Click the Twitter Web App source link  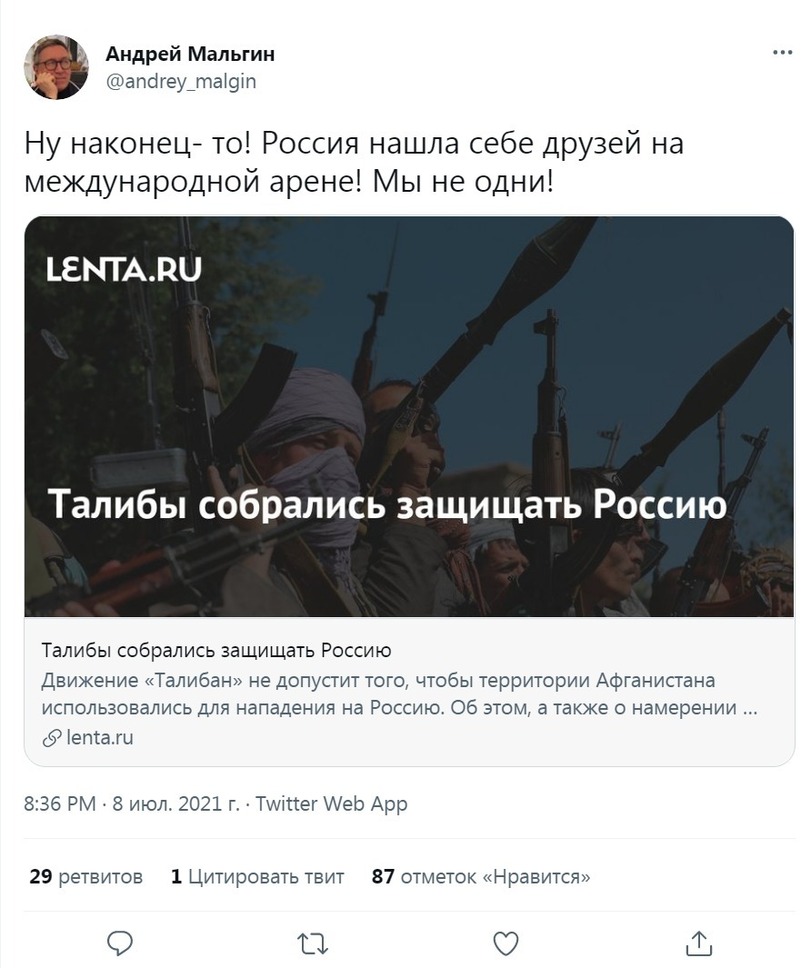[332, 804]
